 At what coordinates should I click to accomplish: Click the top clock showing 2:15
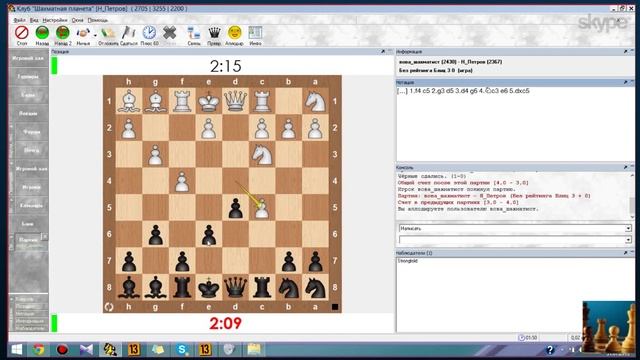pos(226,66)
